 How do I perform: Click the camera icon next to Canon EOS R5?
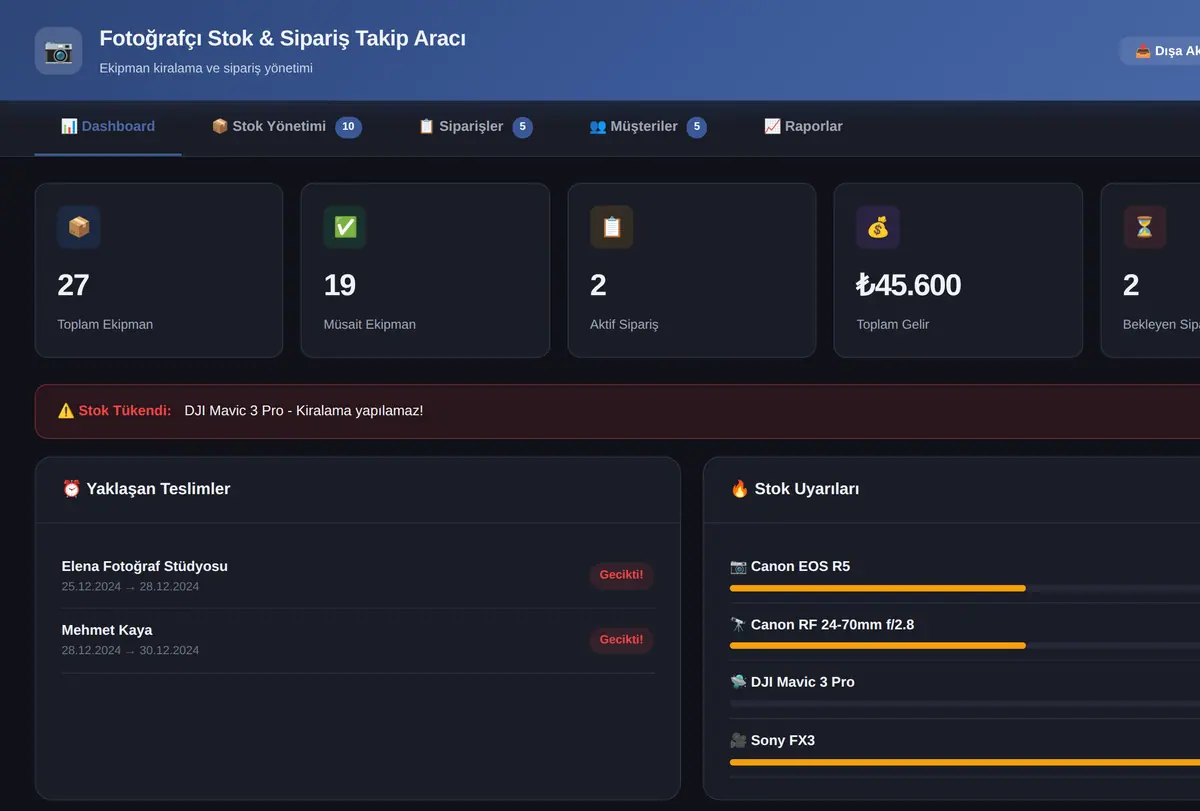click(738, 566)
